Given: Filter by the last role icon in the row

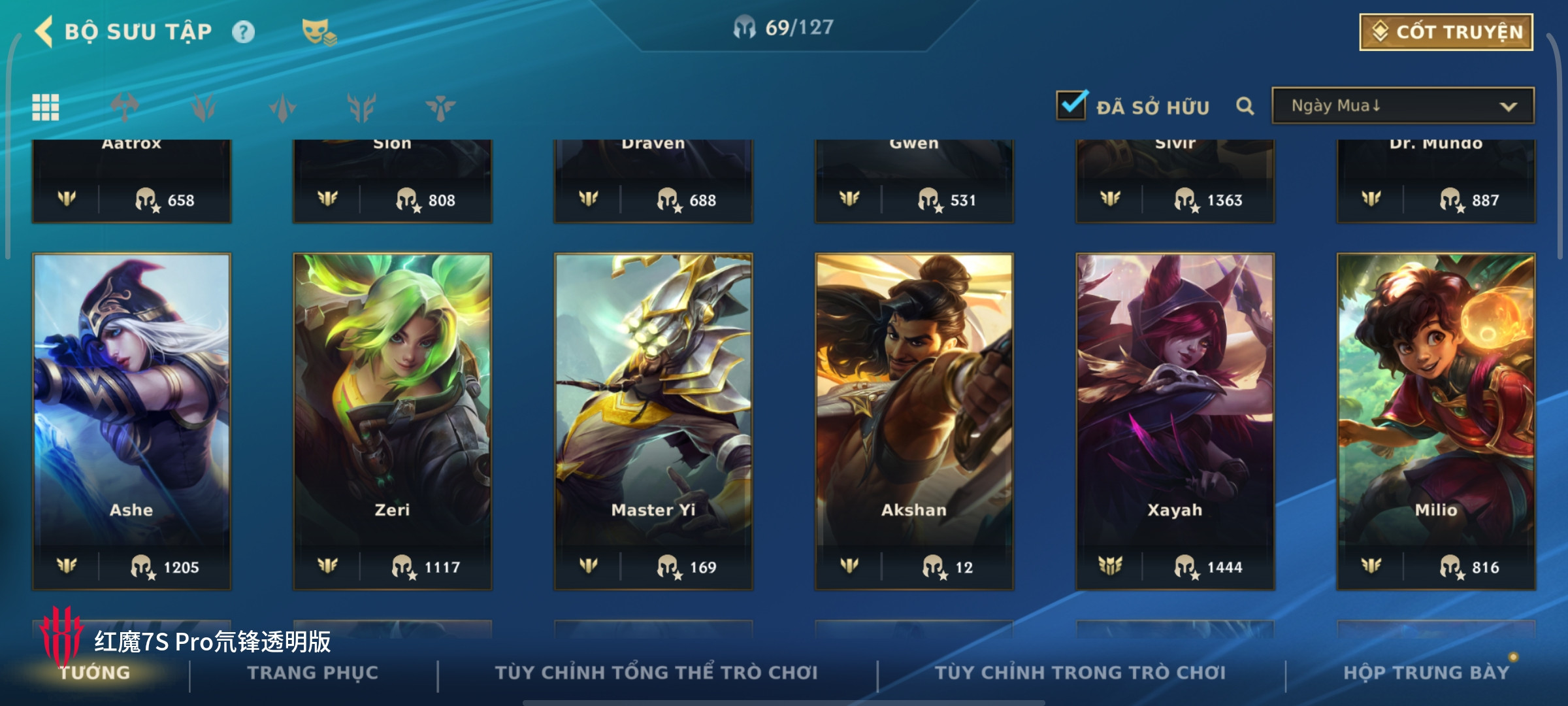Looking at the screenshot, I should tap(440, 107).
